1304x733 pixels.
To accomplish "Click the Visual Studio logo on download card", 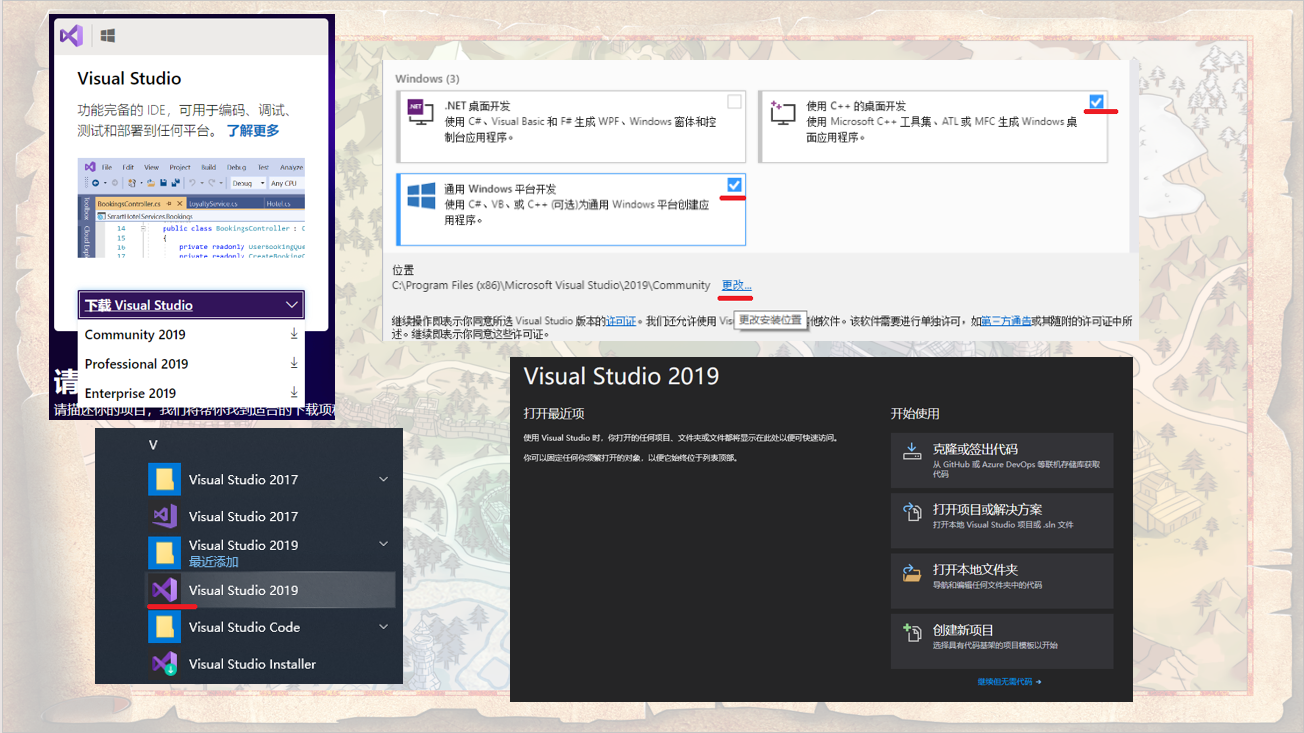I will 71,36.
